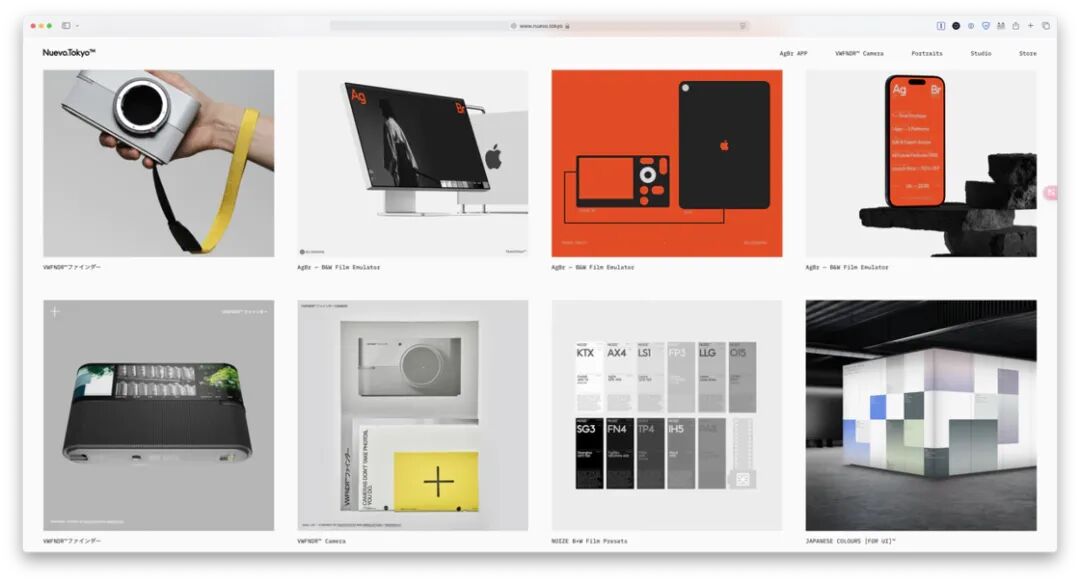
Task: Navigate to the Studio page
Action: [981, 53]
